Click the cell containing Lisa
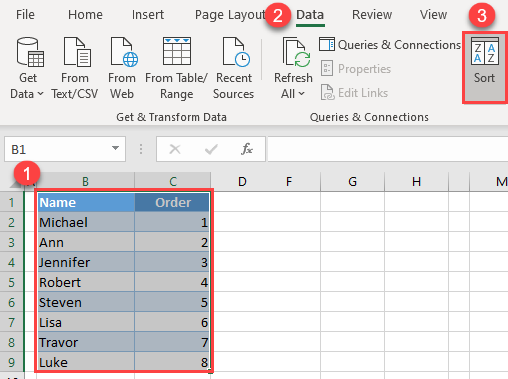Screen dimensions: 508x379 tap(86, 322)
